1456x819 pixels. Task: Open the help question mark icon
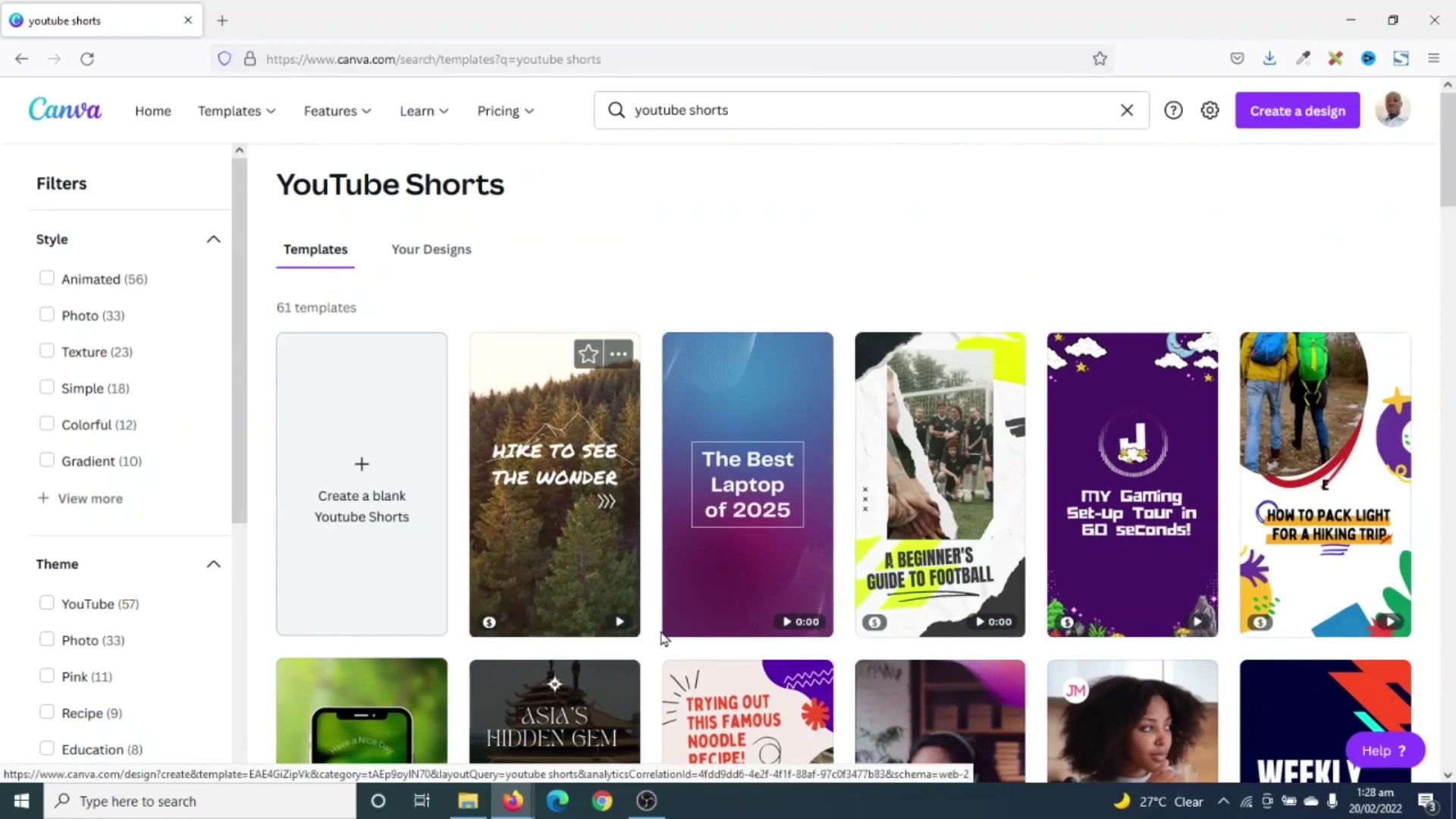pos(1173,111)
